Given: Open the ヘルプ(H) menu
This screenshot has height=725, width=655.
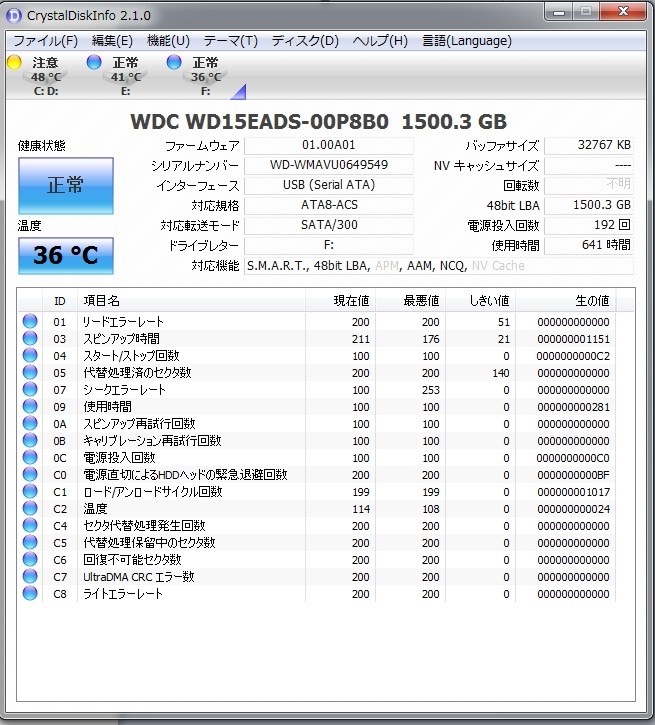Looking at the screenshot, I should 380,41.
